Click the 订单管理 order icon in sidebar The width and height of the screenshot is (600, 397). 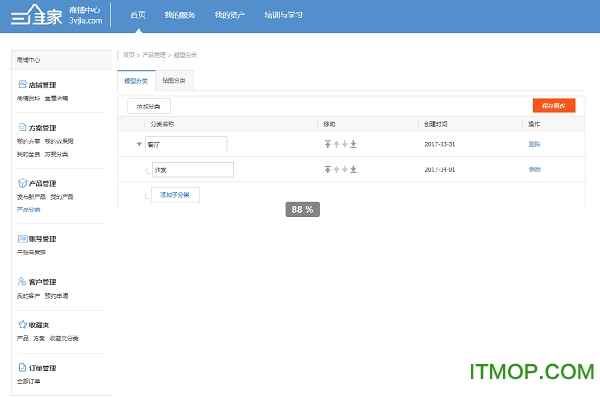point(22,368)
